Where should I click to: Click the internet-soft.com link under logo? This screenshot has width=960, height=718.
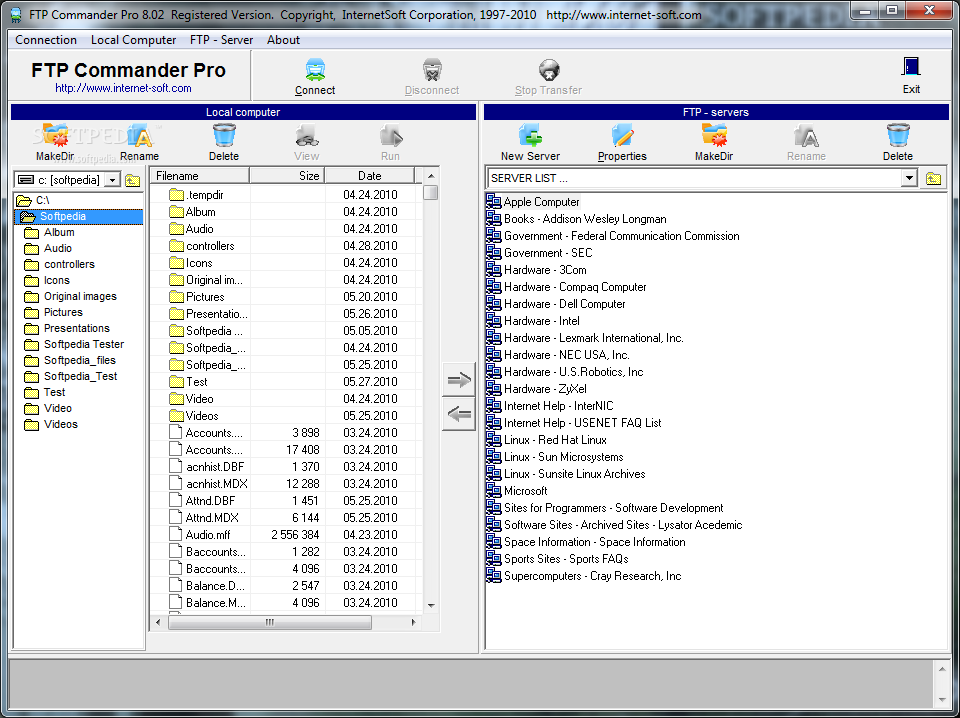[x=123, y=88]
